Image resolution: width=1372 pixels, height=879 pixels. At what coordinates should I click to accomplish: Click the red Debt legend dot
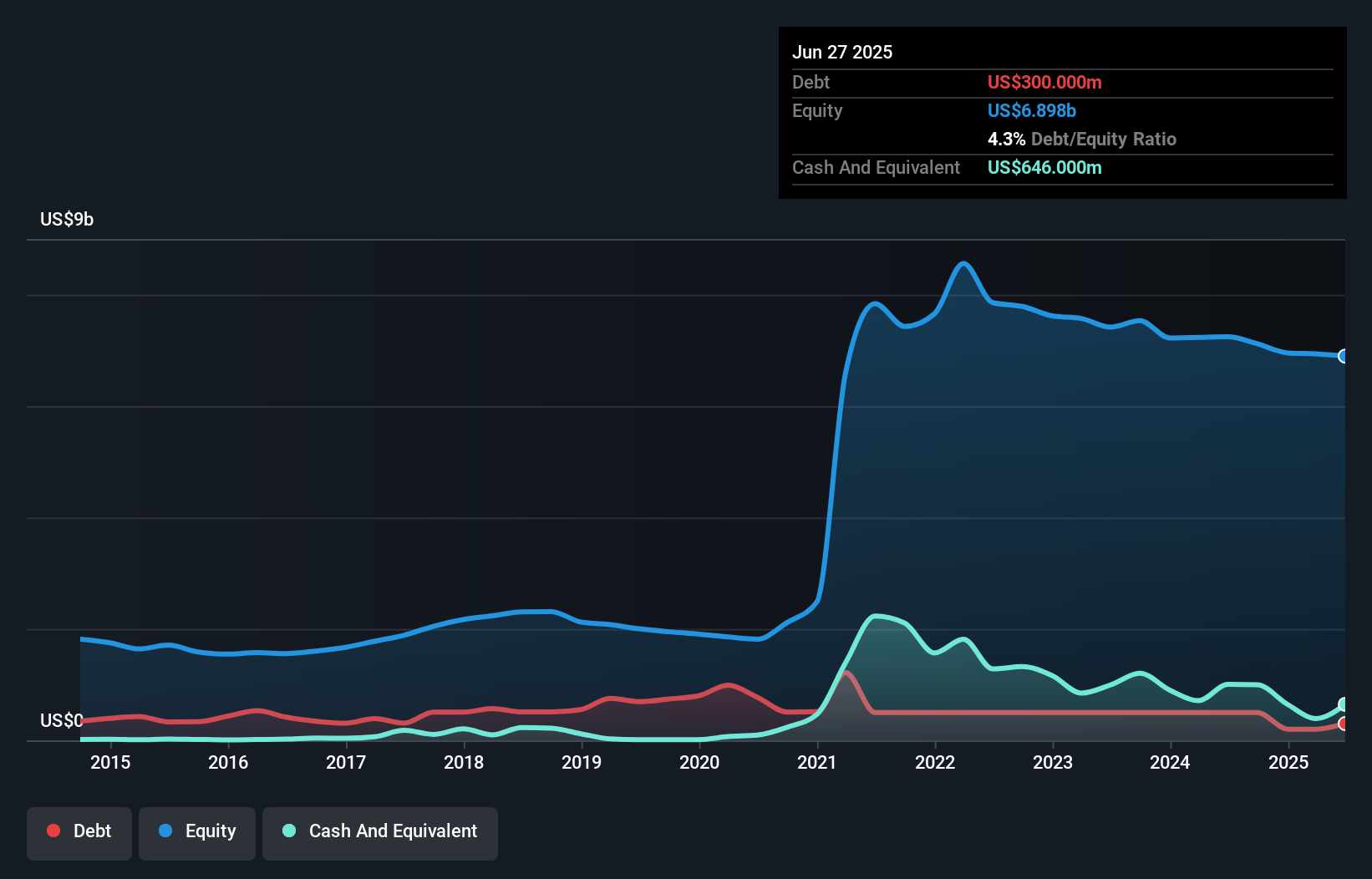53,831
